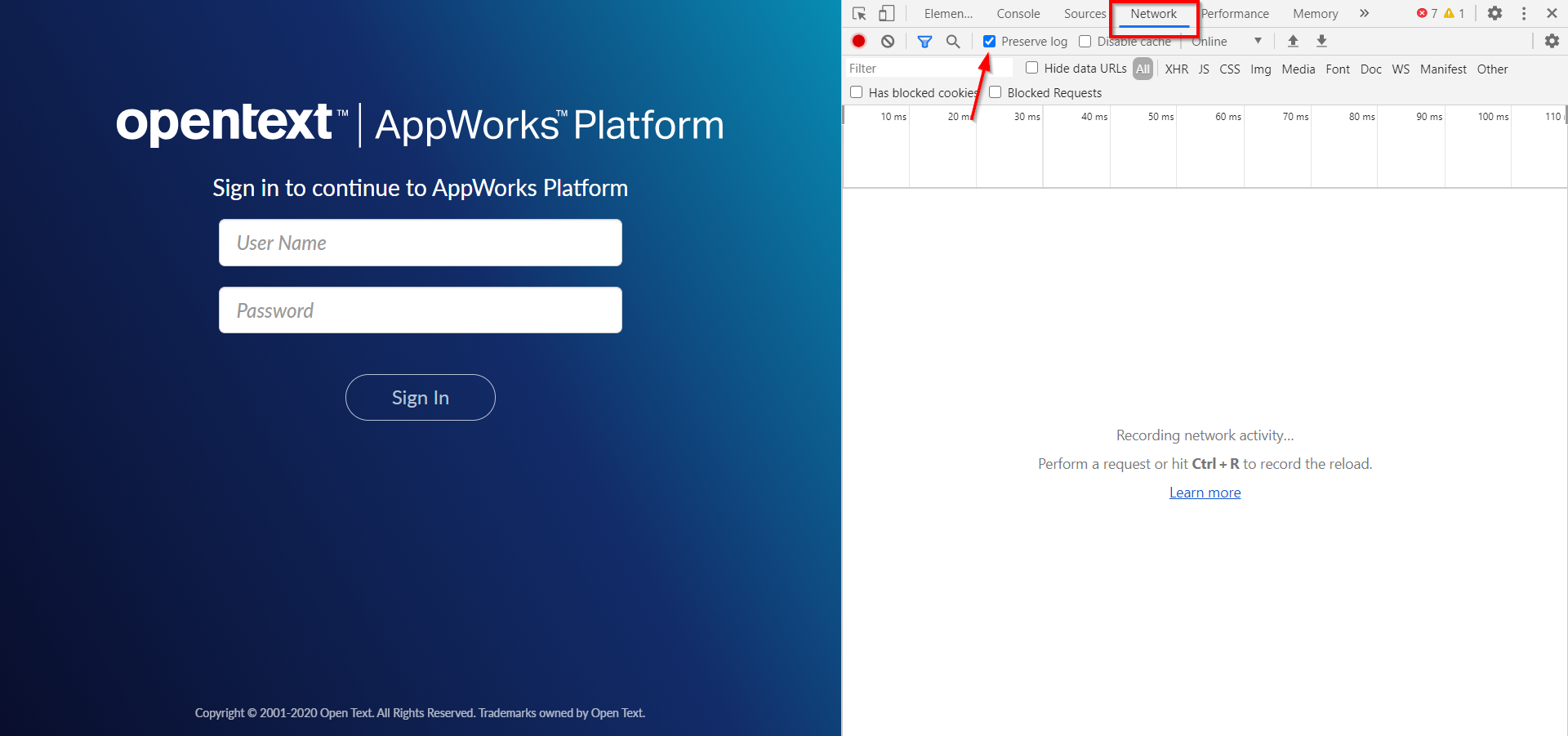Click the inspect element picker icon
Viewport: 1568px width, 736px height.
(859, 14)
